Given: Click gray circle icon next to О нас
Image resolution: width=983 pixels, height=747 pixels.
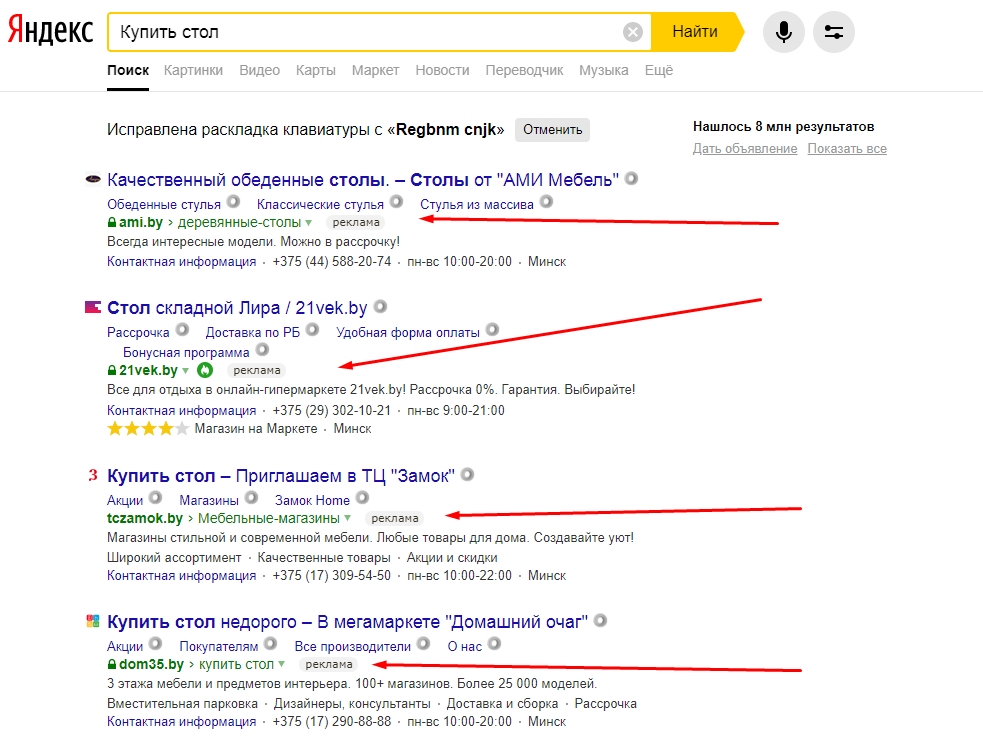Looking at the screenshot, I should [494, 644].
